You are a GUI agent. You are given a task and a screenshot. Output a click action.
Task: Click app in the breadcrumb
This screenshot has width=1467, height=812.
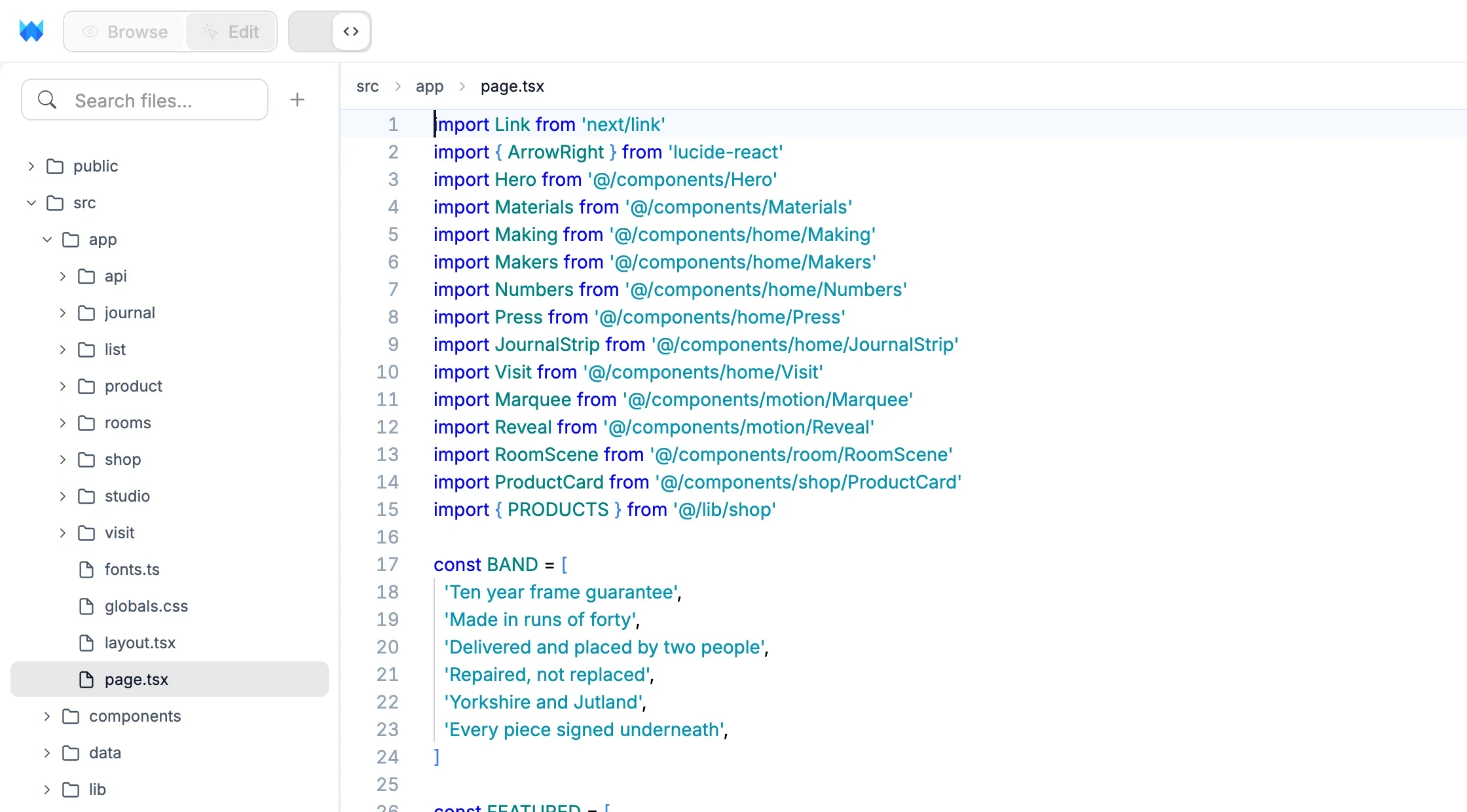coord(430,86)
